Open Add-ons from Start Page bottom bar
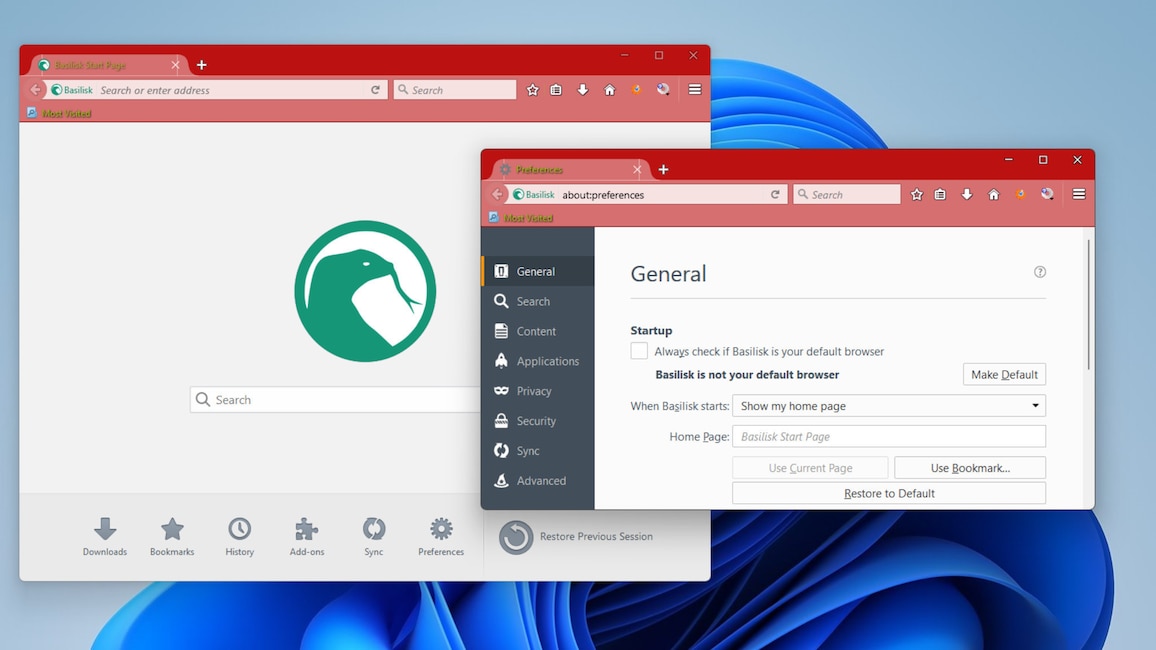 pos(307,536)
